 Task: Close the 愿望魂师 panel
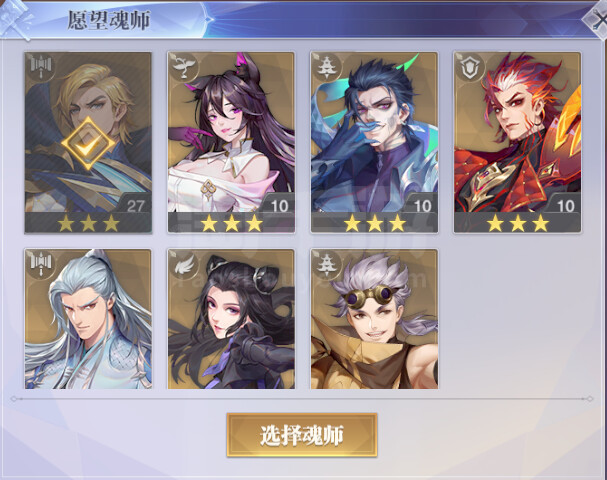tap(597, 20)
